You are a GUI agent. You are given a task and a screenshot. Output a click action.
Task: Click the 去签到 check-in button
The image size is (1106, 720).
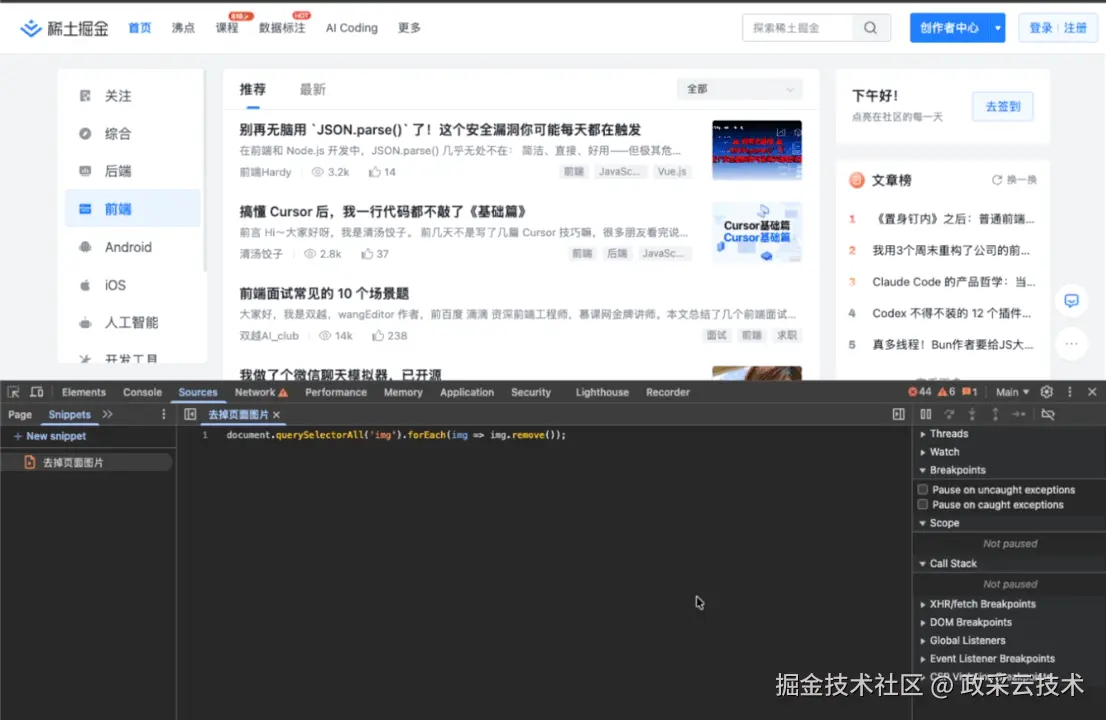pos(1002,106)
